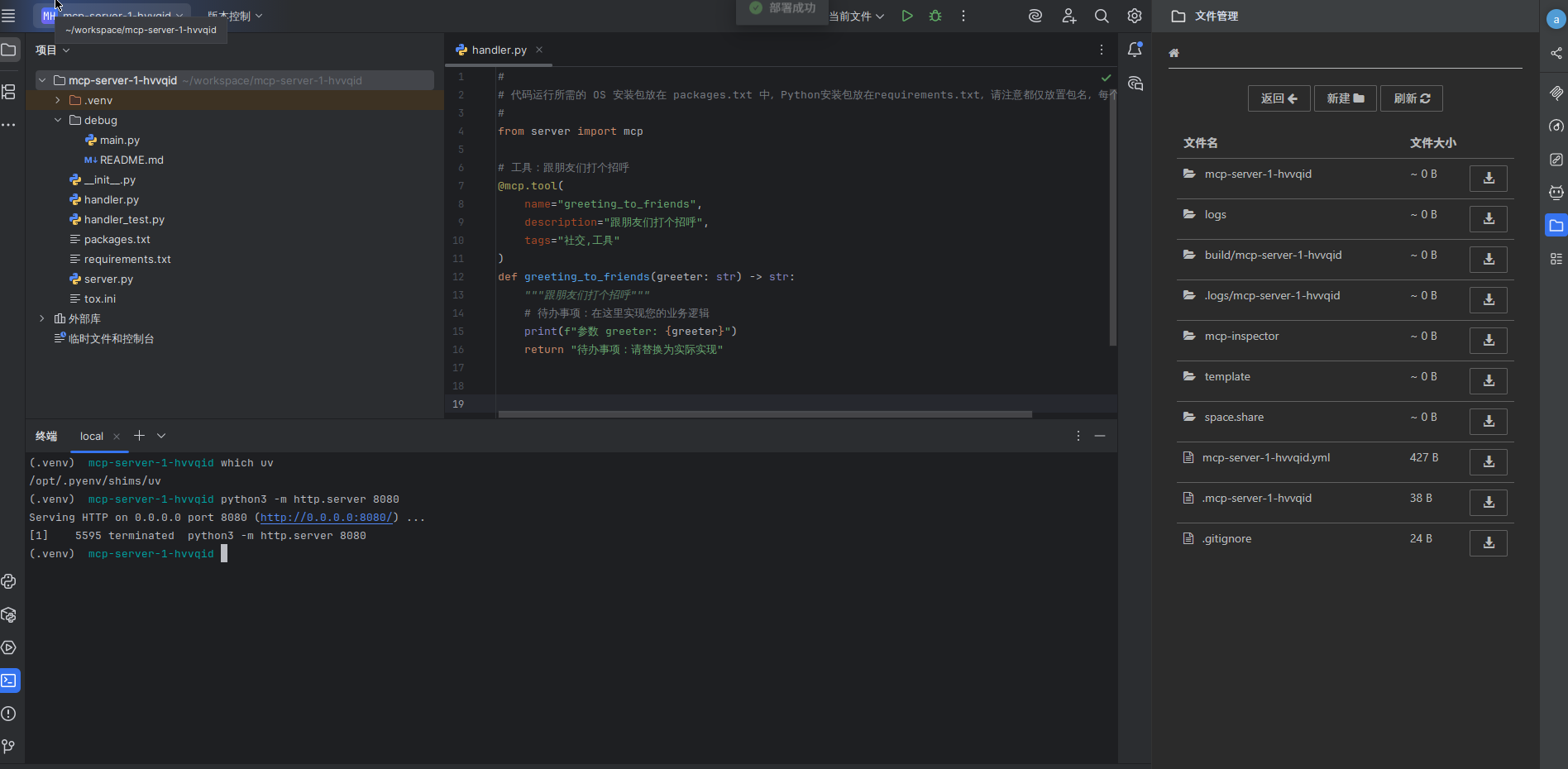Click the 新建 button
This screenshot has width=1568, height=769.
point(1345,98)
